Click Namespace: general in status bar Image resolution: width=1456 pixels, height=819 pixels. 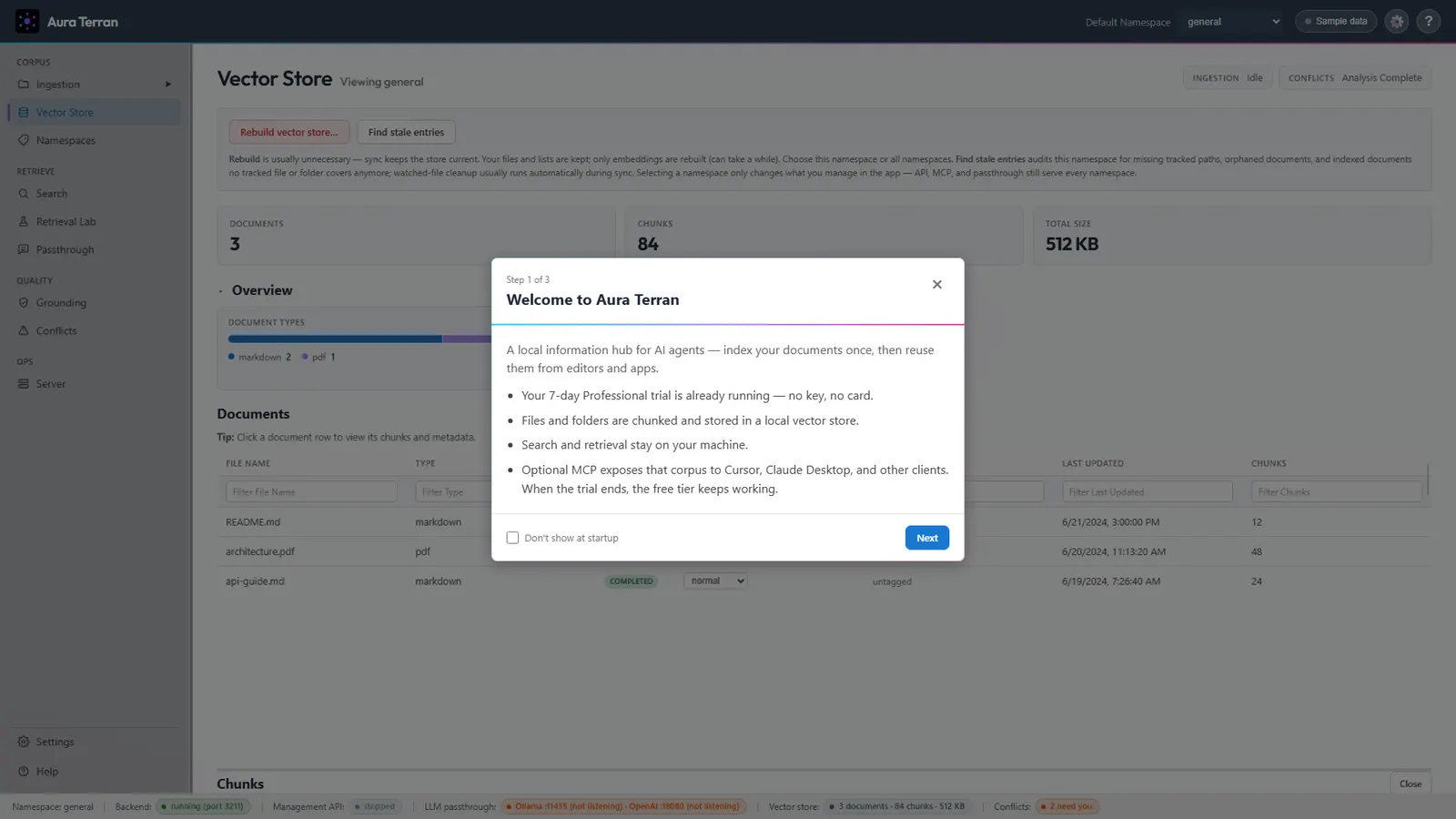point(53,806)
